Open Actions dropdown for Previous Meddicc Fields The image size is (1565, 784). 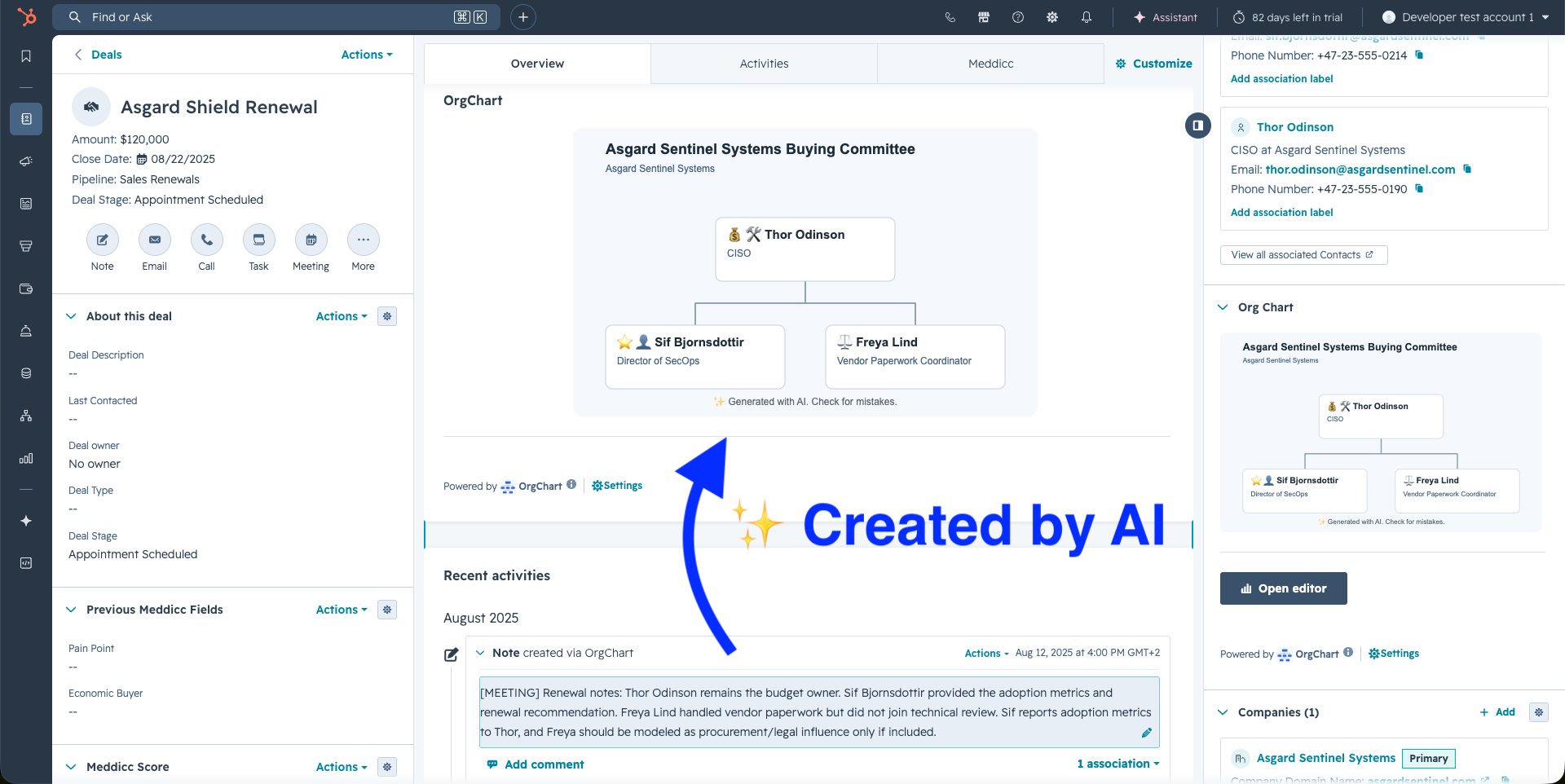342,610
